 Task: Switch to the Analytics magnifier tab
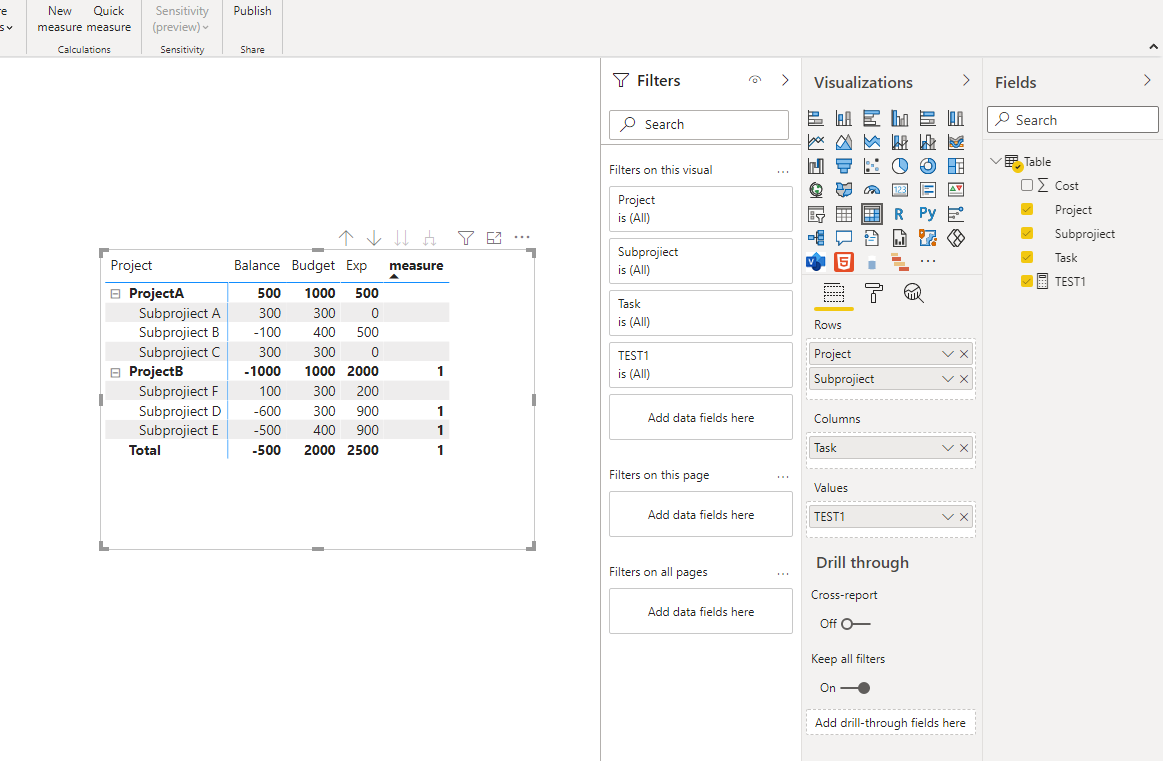(914, 294)
